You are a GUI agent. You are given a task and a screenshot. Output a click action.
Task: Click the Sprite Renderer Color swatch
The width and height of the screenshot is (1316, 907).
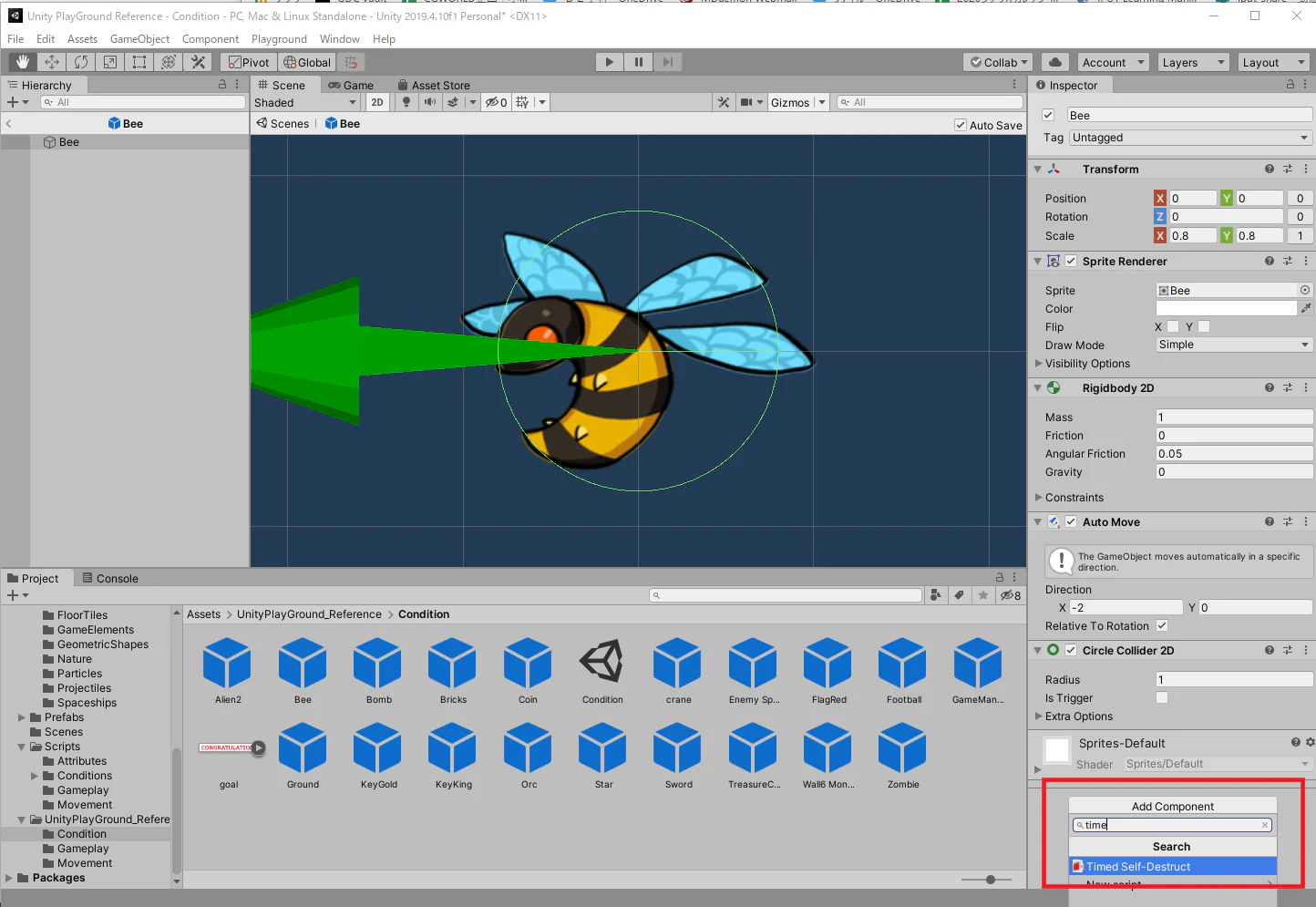pos(1227,308)
